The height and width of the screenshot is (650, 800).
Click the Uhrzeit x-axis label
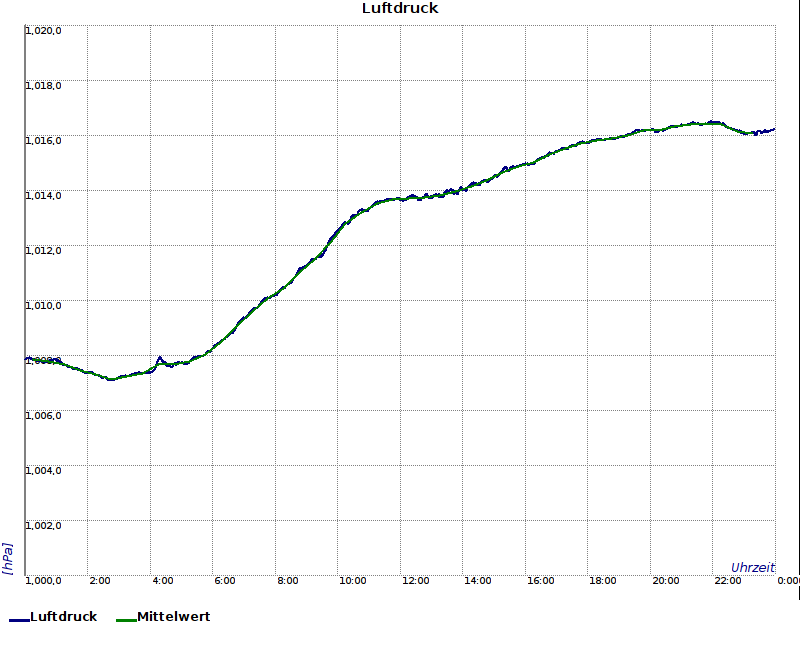click(752, 567)
